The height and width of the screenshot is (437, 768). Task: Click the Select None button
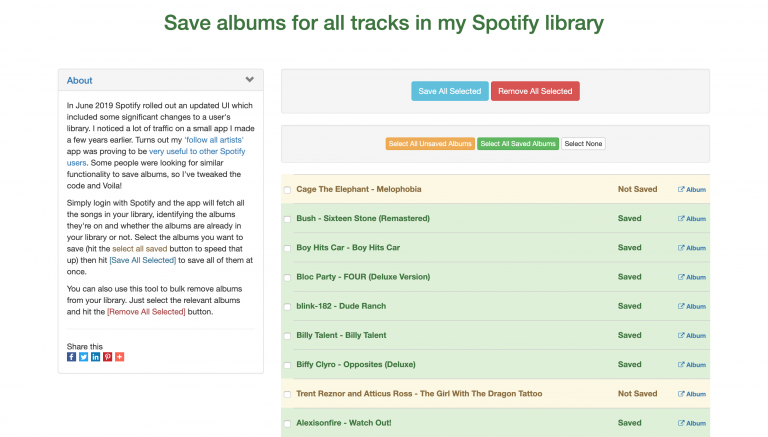pos(583,144)
